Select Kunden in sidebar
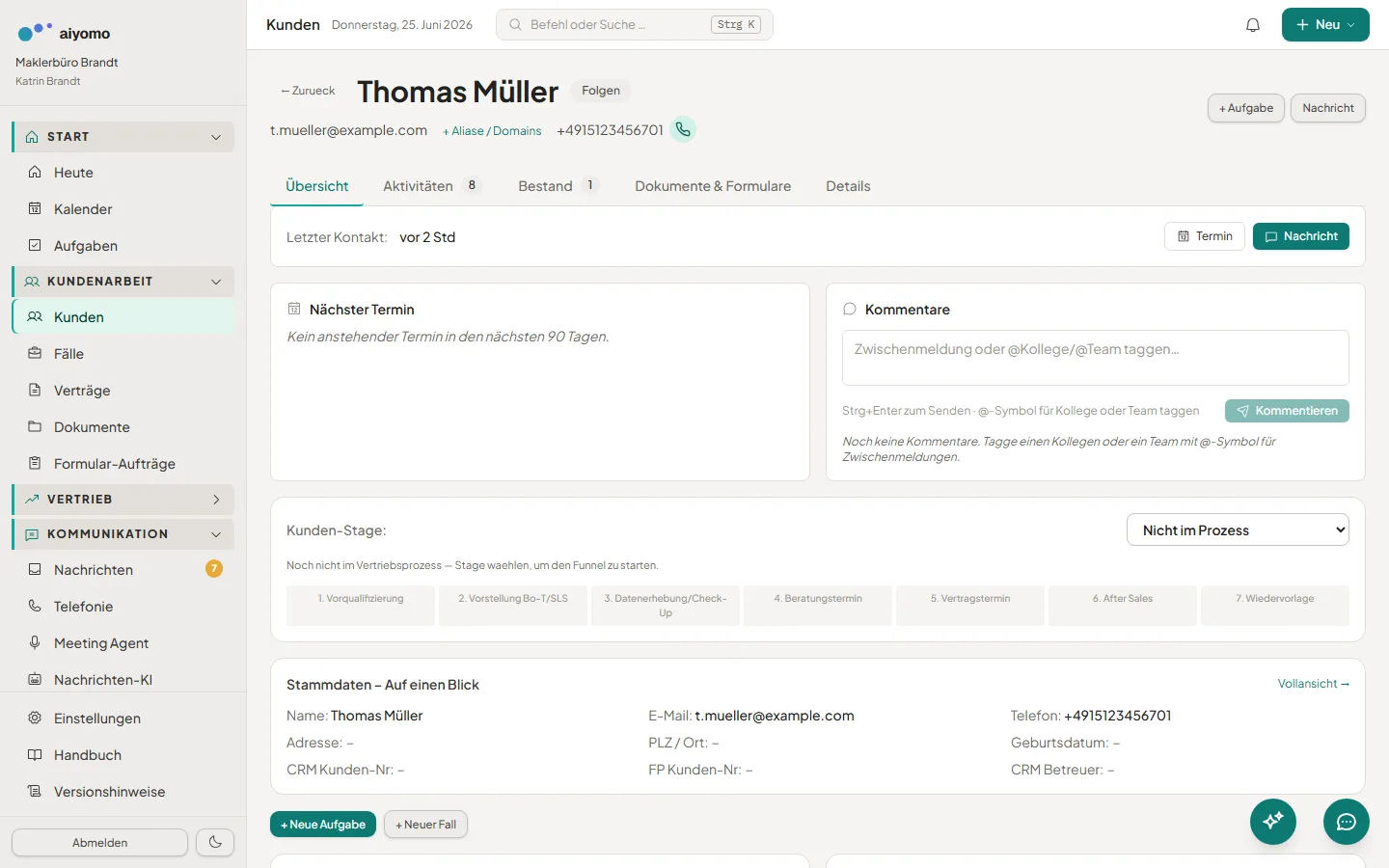Image resolution: width=1389 pixels, height=868 pixels. pyautogui.click(x=123, y=317)
